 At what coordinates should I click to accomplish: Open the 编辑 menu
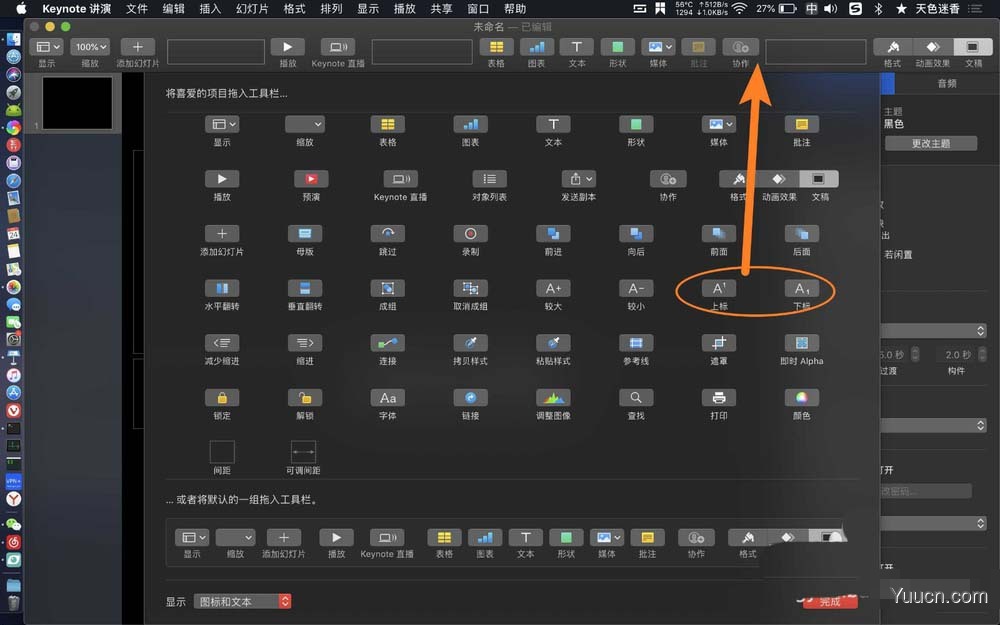point(173,8)
